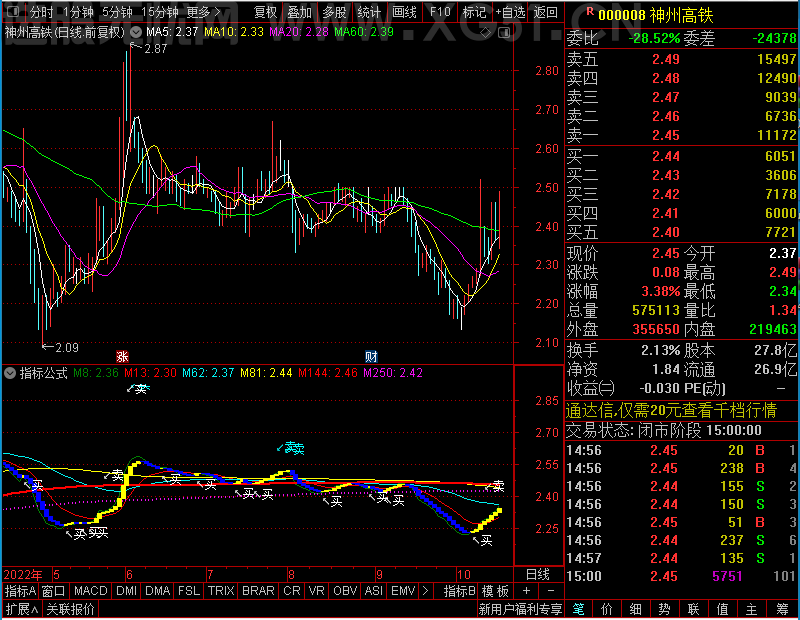Click the blue 财 marker on chart

tap(371, 356)
